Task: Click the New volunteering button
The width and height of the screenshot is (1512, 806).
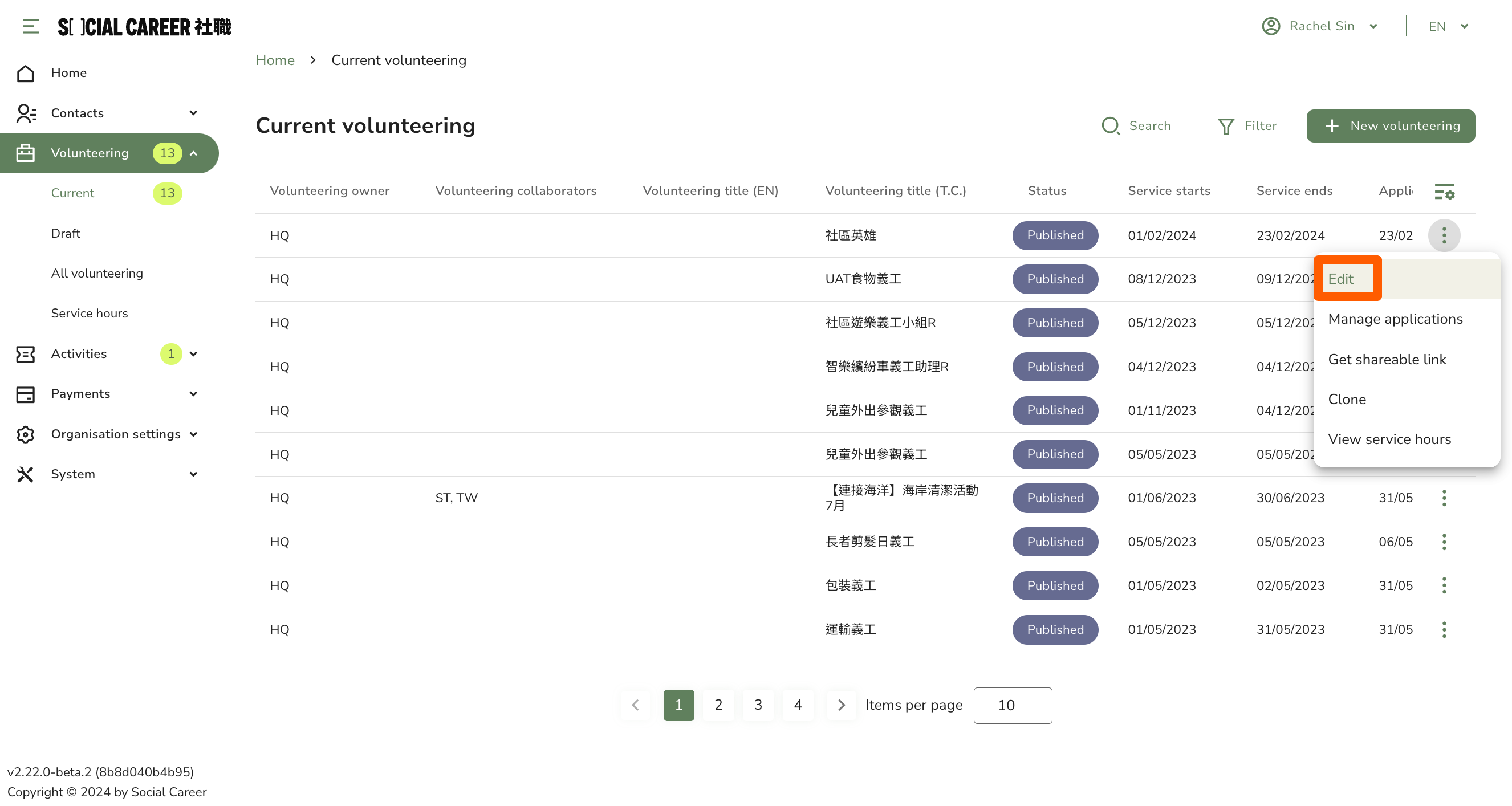Action: [x=1390, y=125]
